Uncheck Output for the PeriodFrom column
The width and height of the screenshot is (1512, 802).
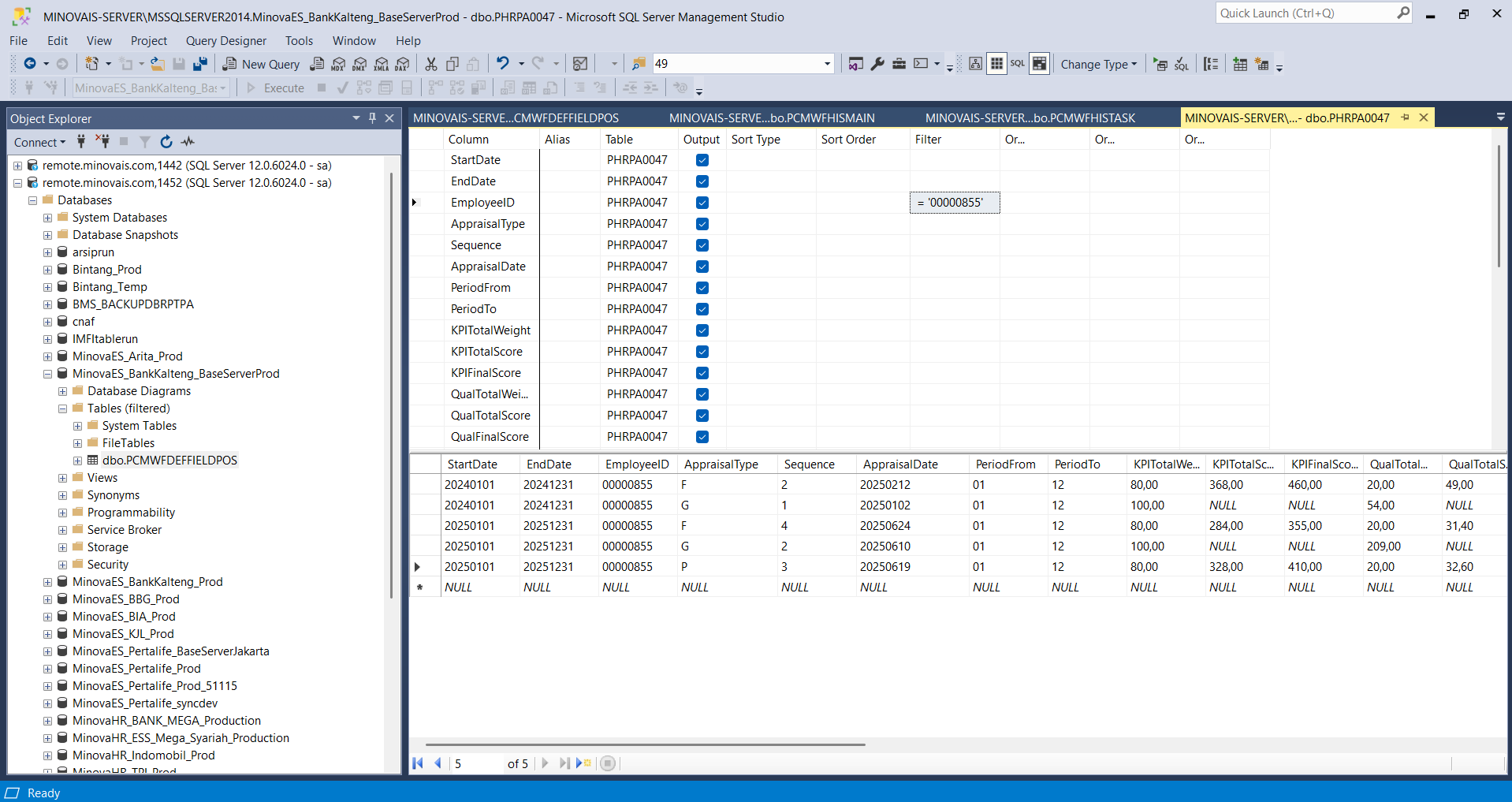pyautogui.click(x=702, y=288)
